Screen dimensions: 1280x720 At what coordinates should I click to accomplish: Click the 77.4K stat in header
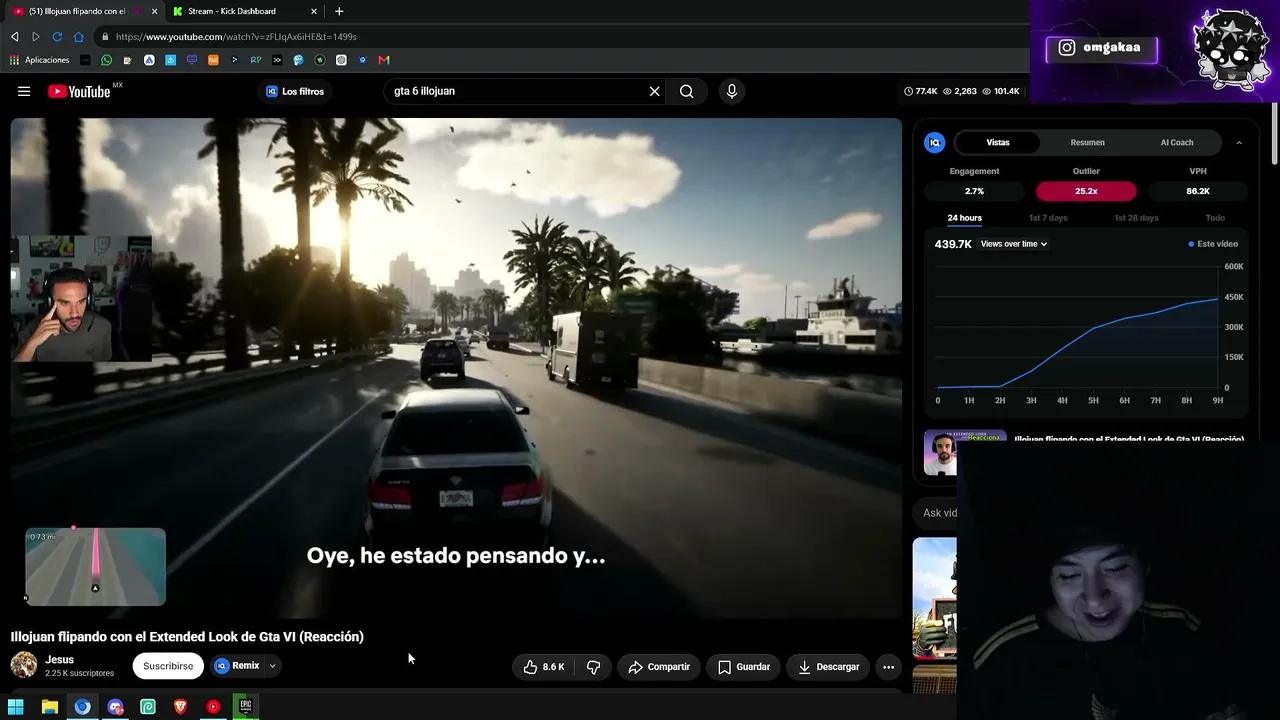921,91
